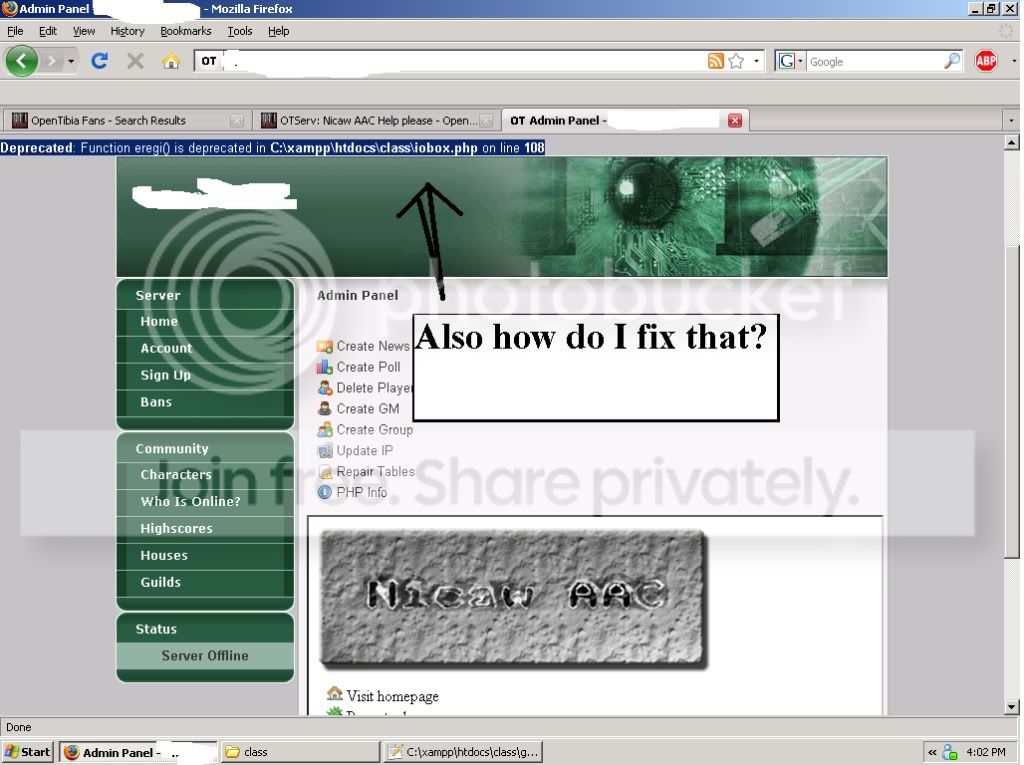The image size is (1024, 765).
Task: Click inside the Google search field
Action: pos(875,61)
